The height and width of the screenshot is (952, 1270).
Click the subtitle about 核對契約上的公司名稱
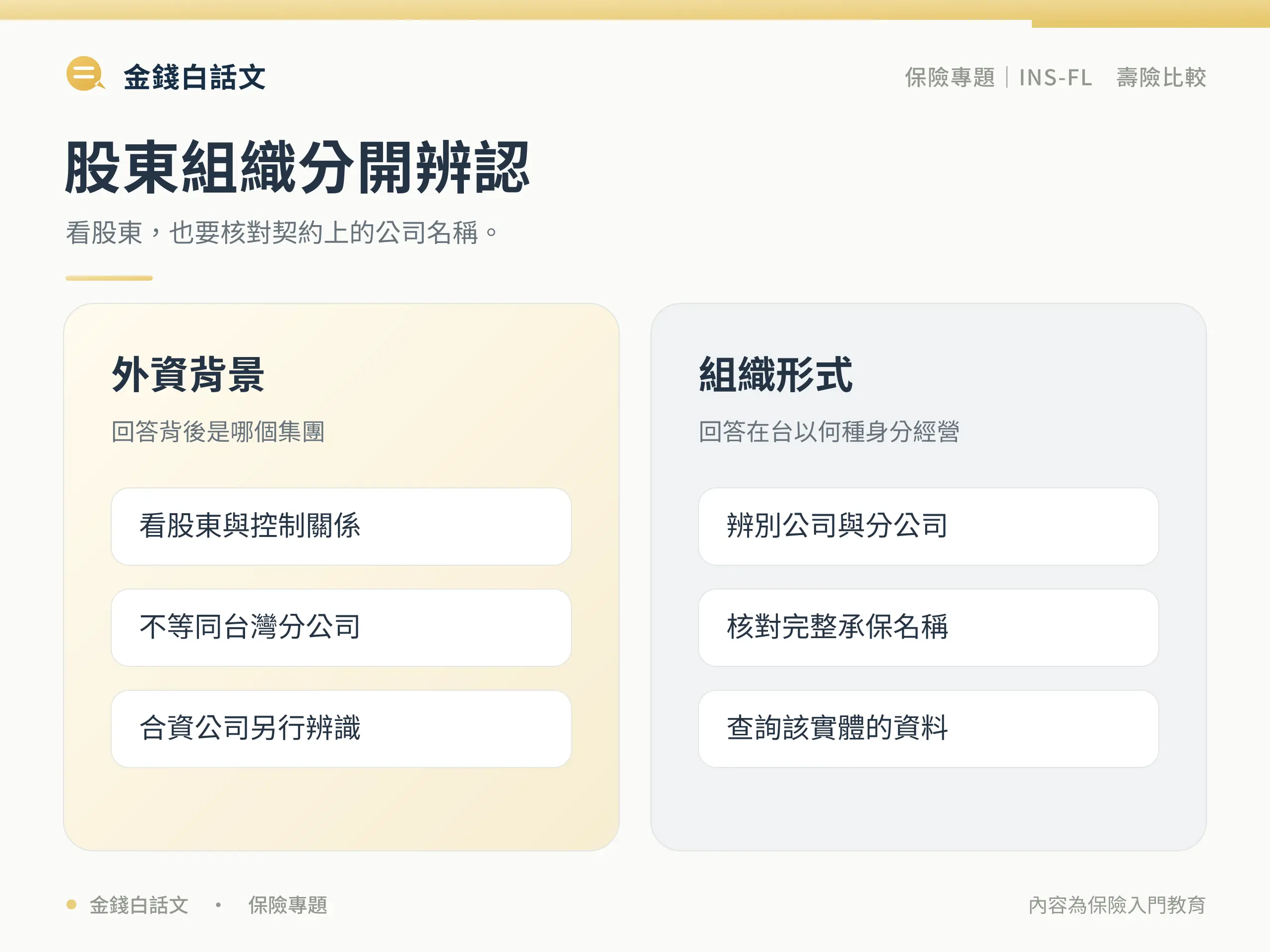pos(282,233)
